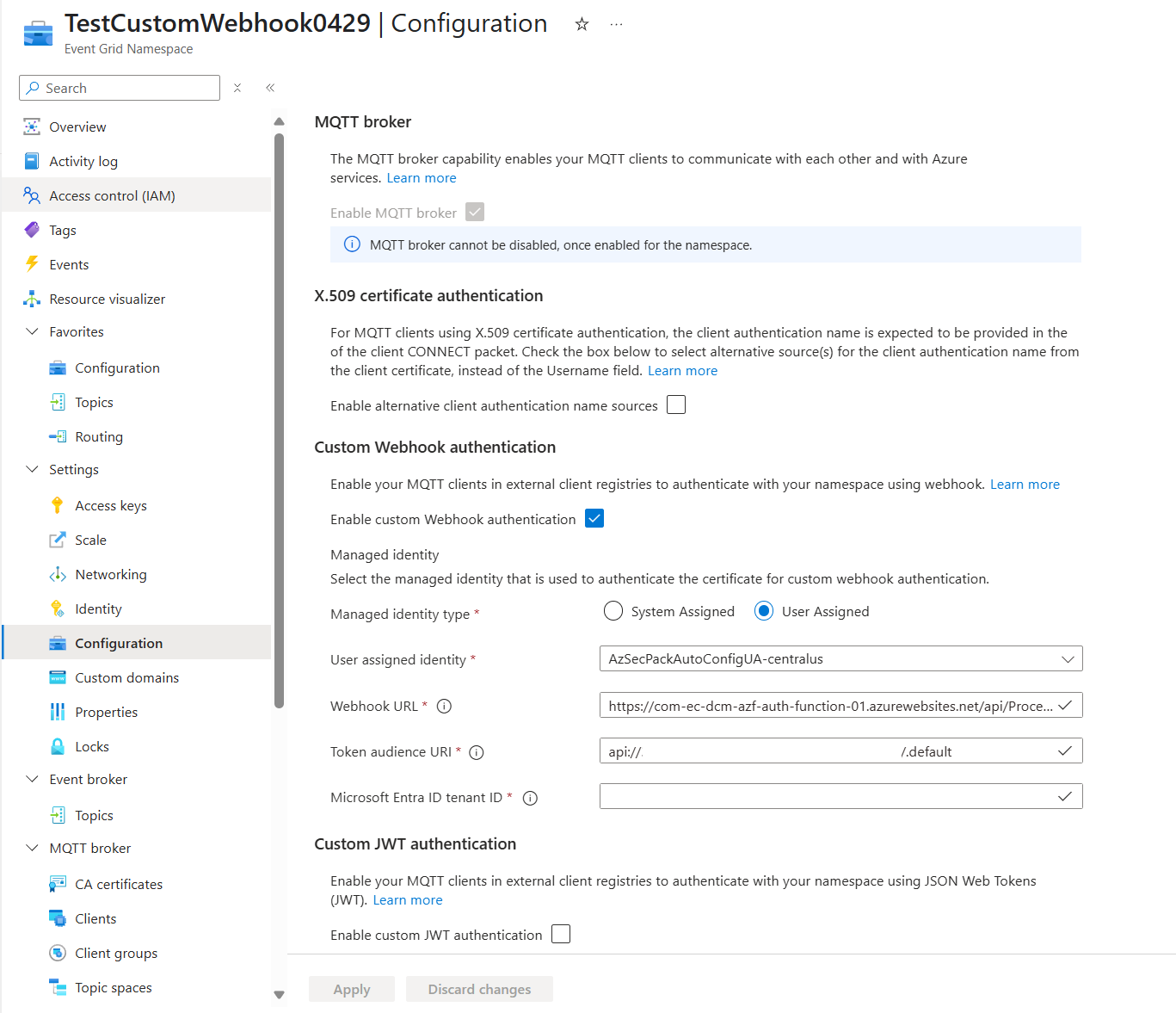The height and width of the screenshot is (1013, 1176).
Task: Open the Learn more link about webhook authentication
Action: click(1025, 484)
